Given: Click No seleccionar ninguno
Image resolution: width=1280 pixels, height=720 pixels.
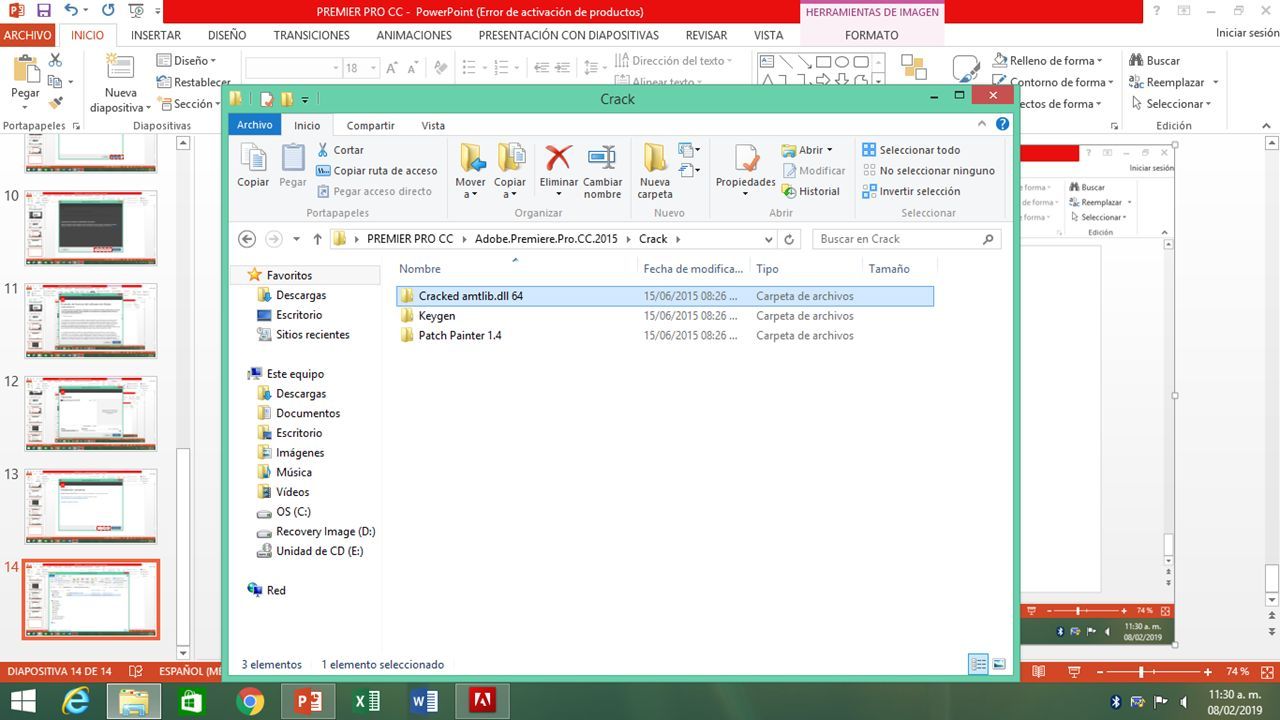Looking at the screenshot, I should [928, 171].
